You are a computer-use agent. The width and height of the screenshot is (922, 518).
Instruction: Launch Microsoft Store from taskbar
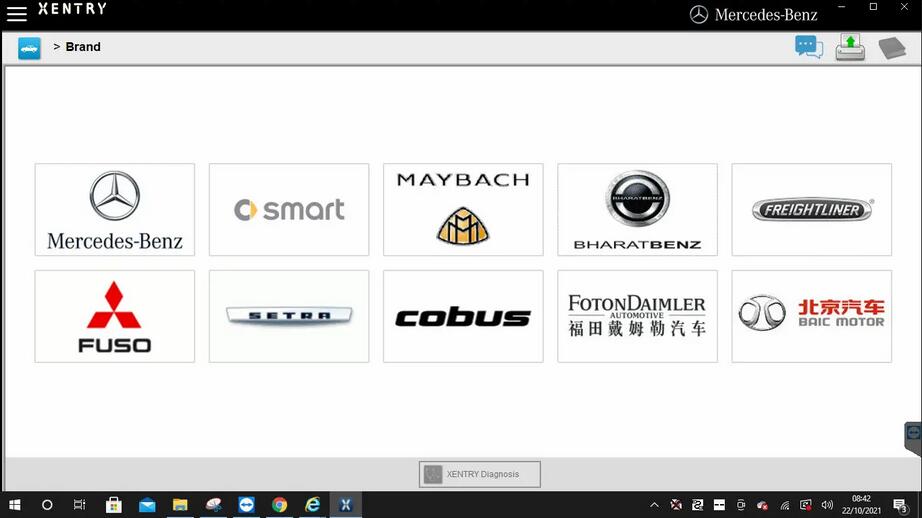click(x=113, y=505)
